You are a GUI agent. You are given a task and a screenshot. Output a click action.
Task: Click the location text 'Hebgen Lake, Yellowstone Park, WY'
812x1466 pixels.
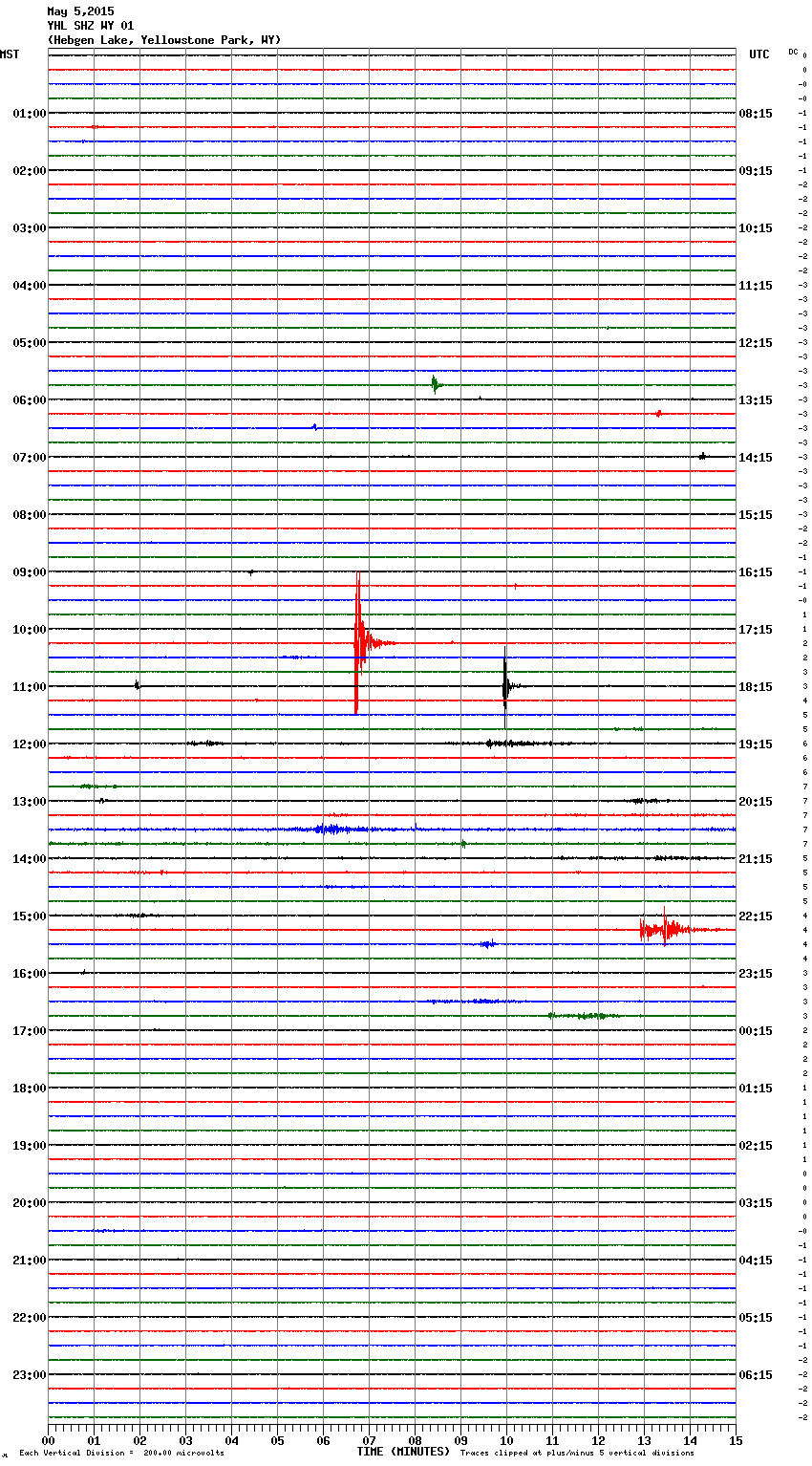point(164,40)
